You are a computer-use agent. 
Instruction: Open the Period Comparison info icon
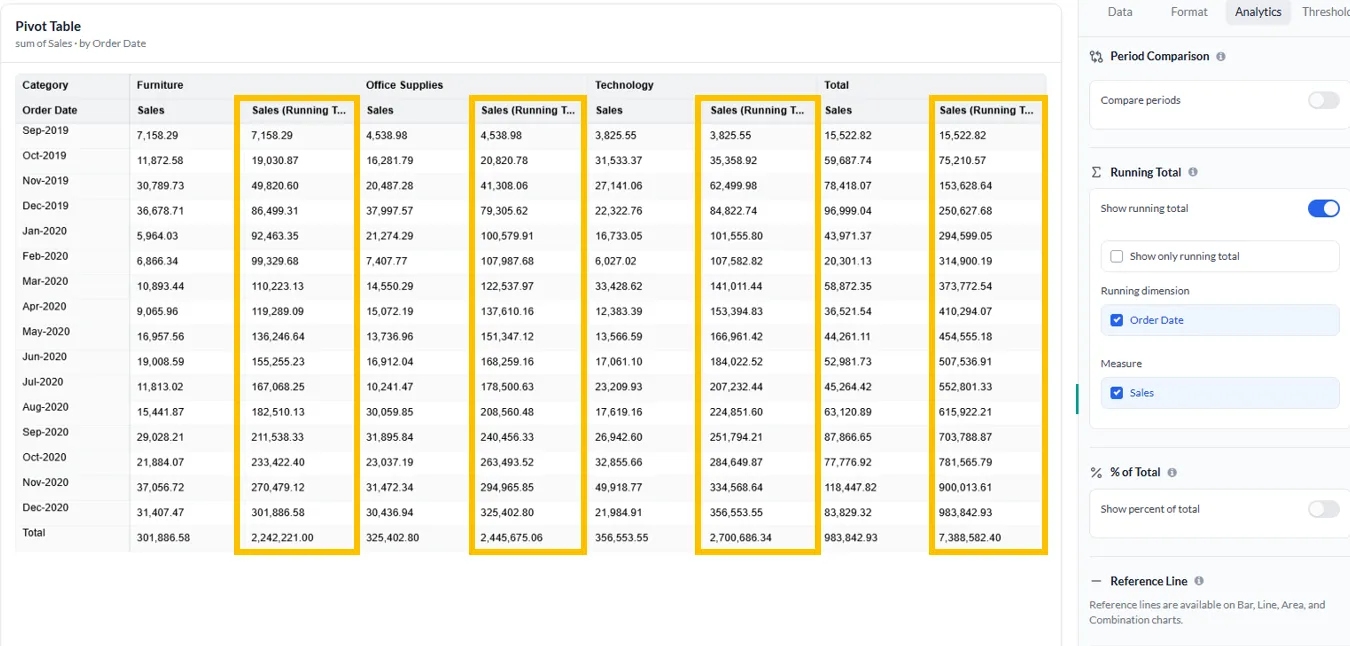pyautogui.click(x=1221, y=57)
